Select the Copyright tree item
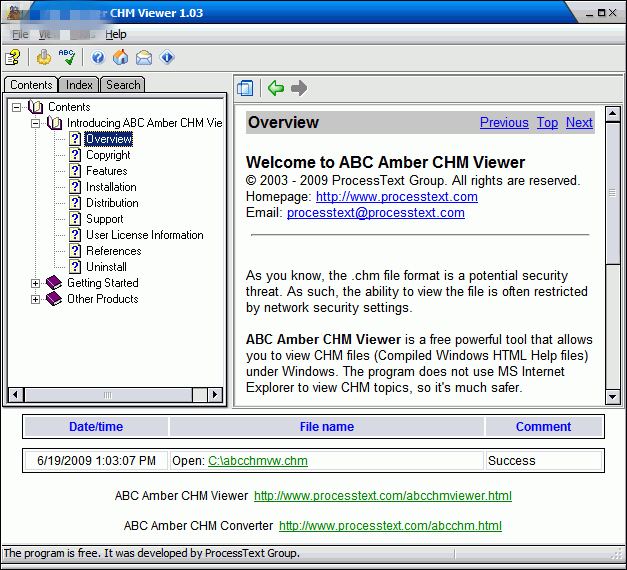Image resolution: width=627 pixels, height=570 pixels. (108, 155)
